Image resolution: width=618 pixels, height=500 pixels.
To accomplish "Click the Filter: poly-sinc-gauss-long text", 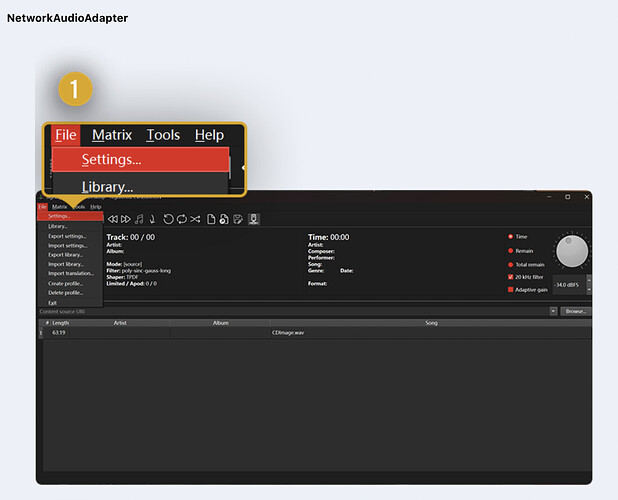I will 138,271.
